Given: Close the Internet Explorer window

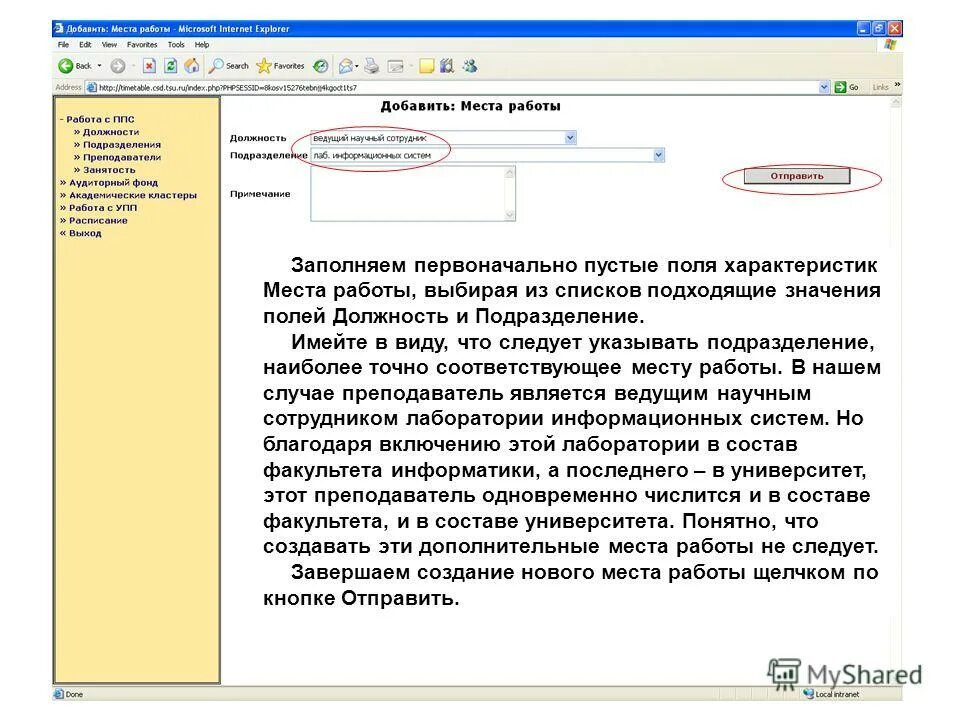Looking at the screenshot, I should [894, 28].
